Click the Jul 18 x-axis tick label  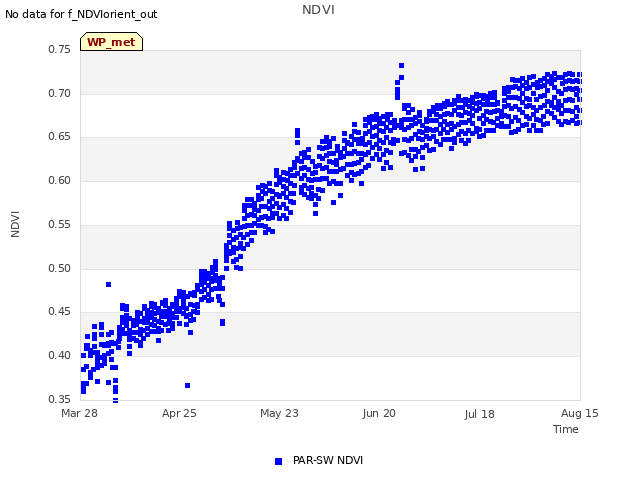pos(480,414)
